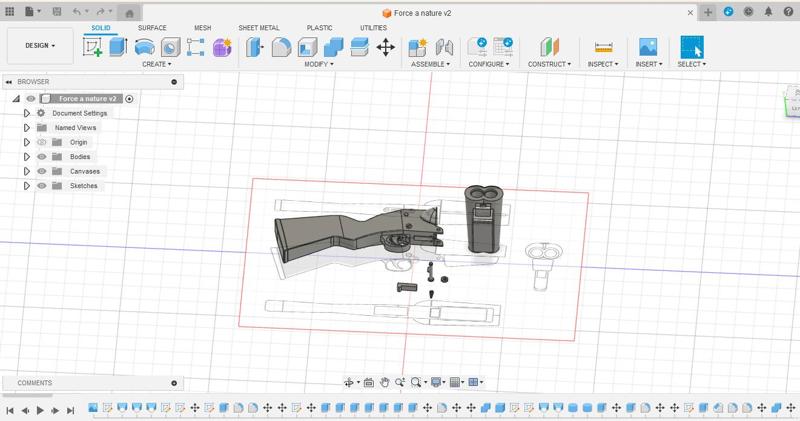Click the Insert image icon
Screen dimensions: 800x421
[648, 47]
